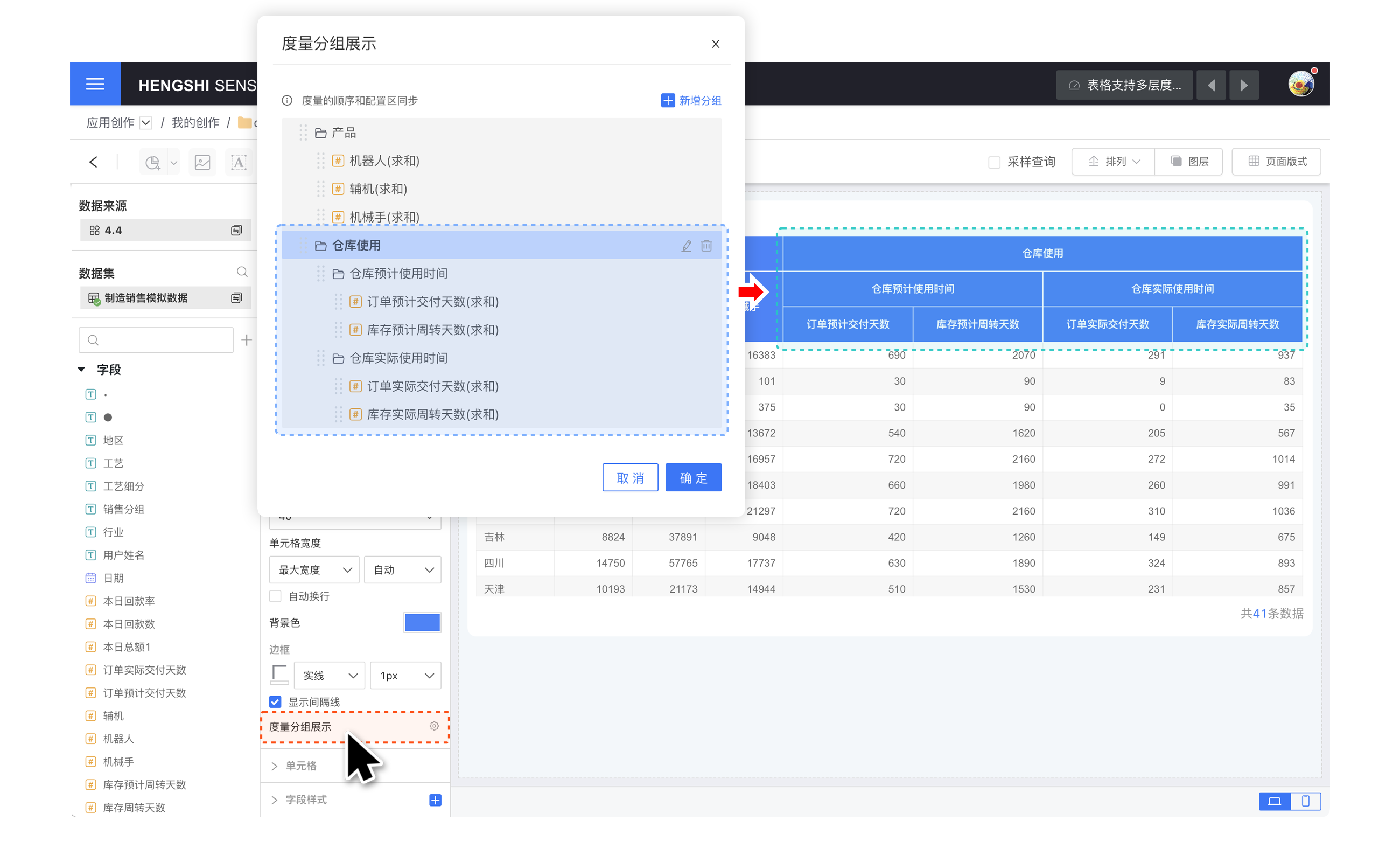Delete the 仓库使用 group
The image size is (1400, 862).
click(706, 245)
